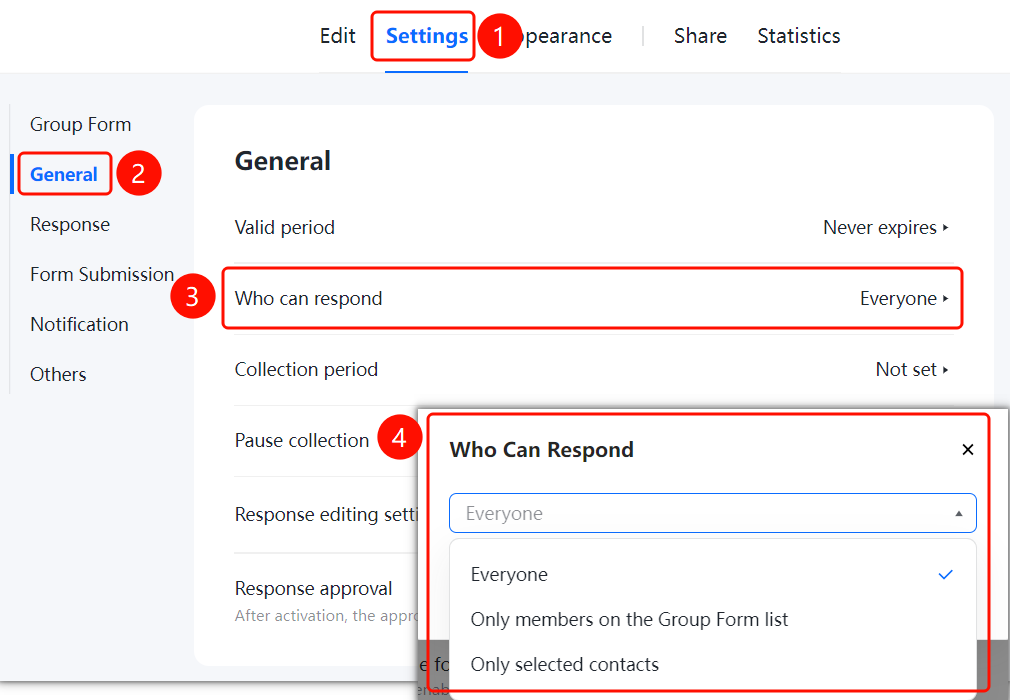Image resolution: width=1010 pixels, height=700 pixels.
Task: Click the Response approval label
Action: coord(314,589)
